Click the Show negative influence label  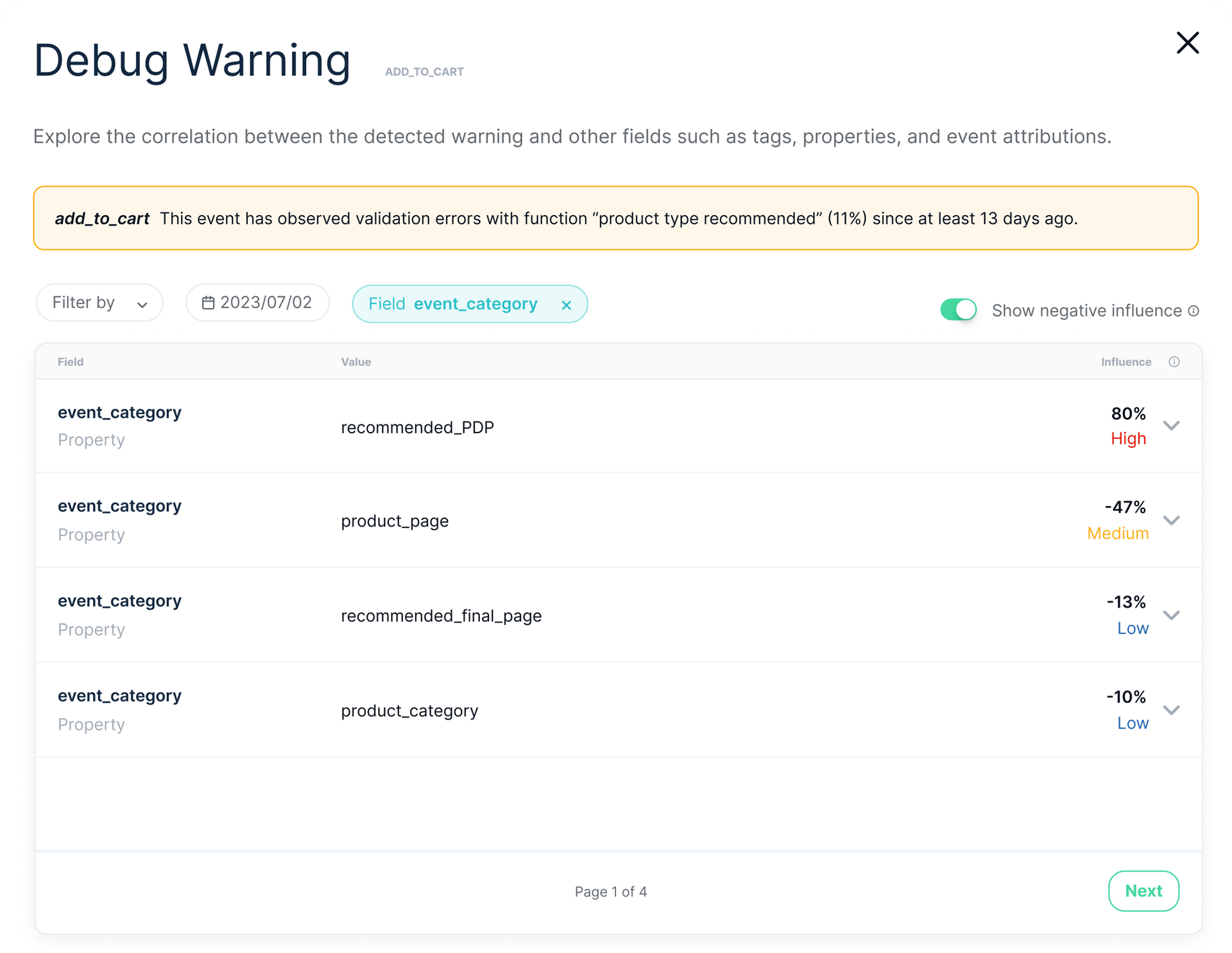click(x=1086, y=311)
